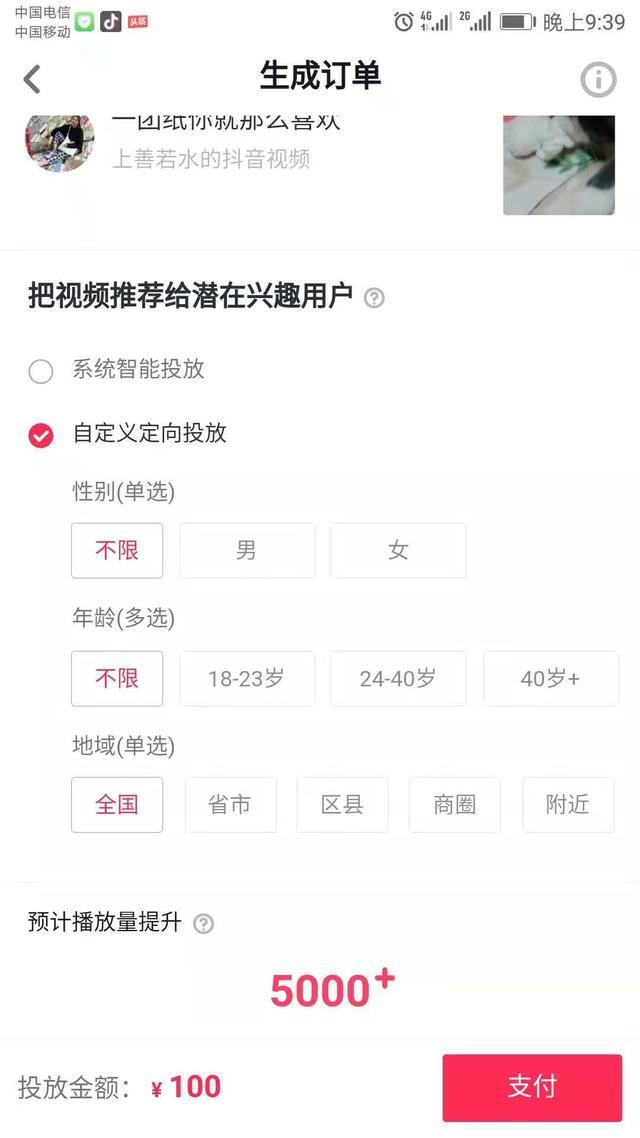
Task: Select 自定义定向投放 radio option
Action: pos(41,435)
